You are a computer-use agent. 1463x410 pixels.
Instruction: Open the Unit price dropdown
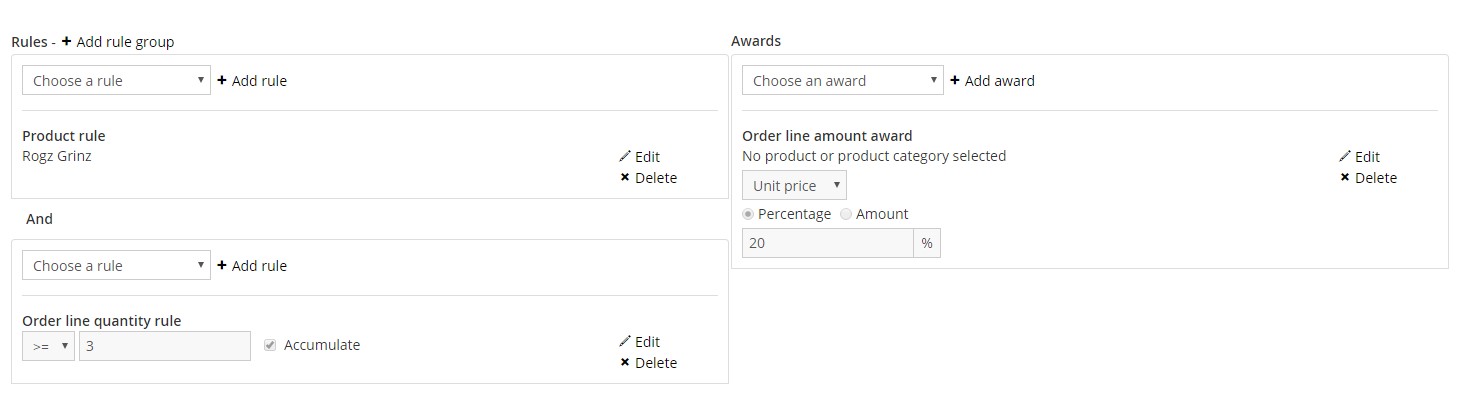794,186
